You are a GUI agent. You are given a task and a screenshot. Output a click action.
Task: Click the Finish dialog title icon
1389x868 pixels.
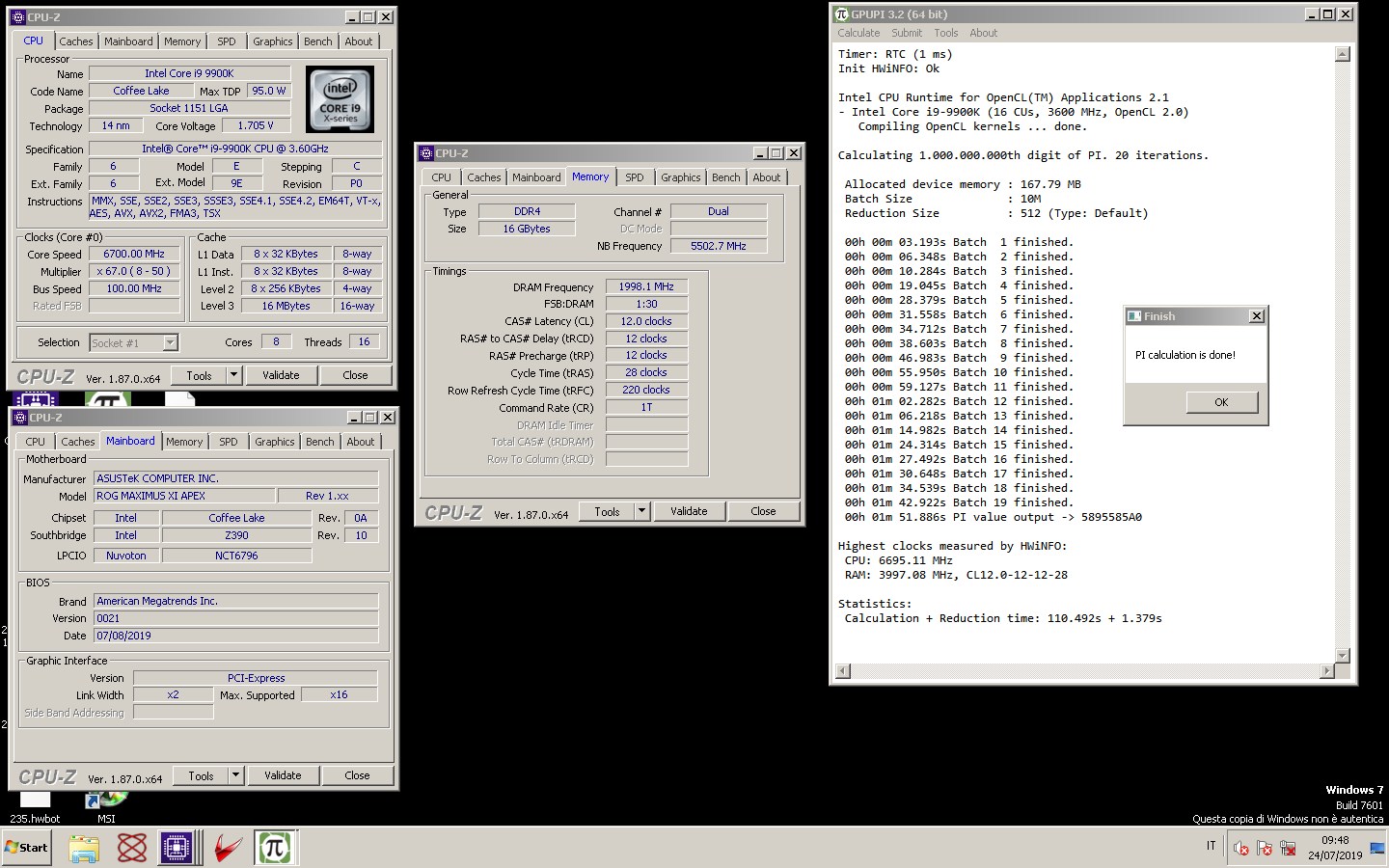[x=1135, y=316]
